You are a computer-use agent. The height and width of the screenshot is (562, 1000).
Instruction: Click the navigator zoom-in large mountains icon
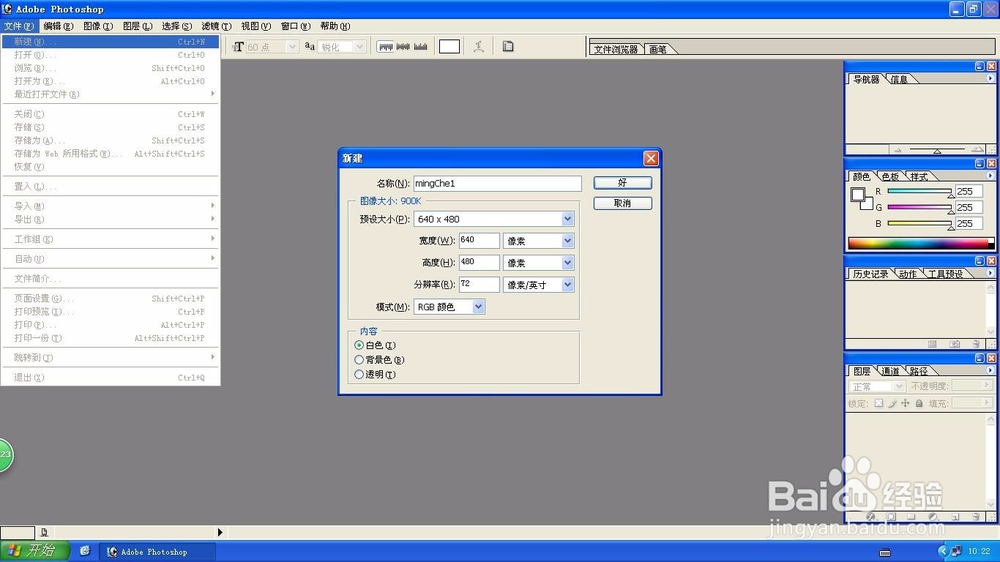(978, 150)
